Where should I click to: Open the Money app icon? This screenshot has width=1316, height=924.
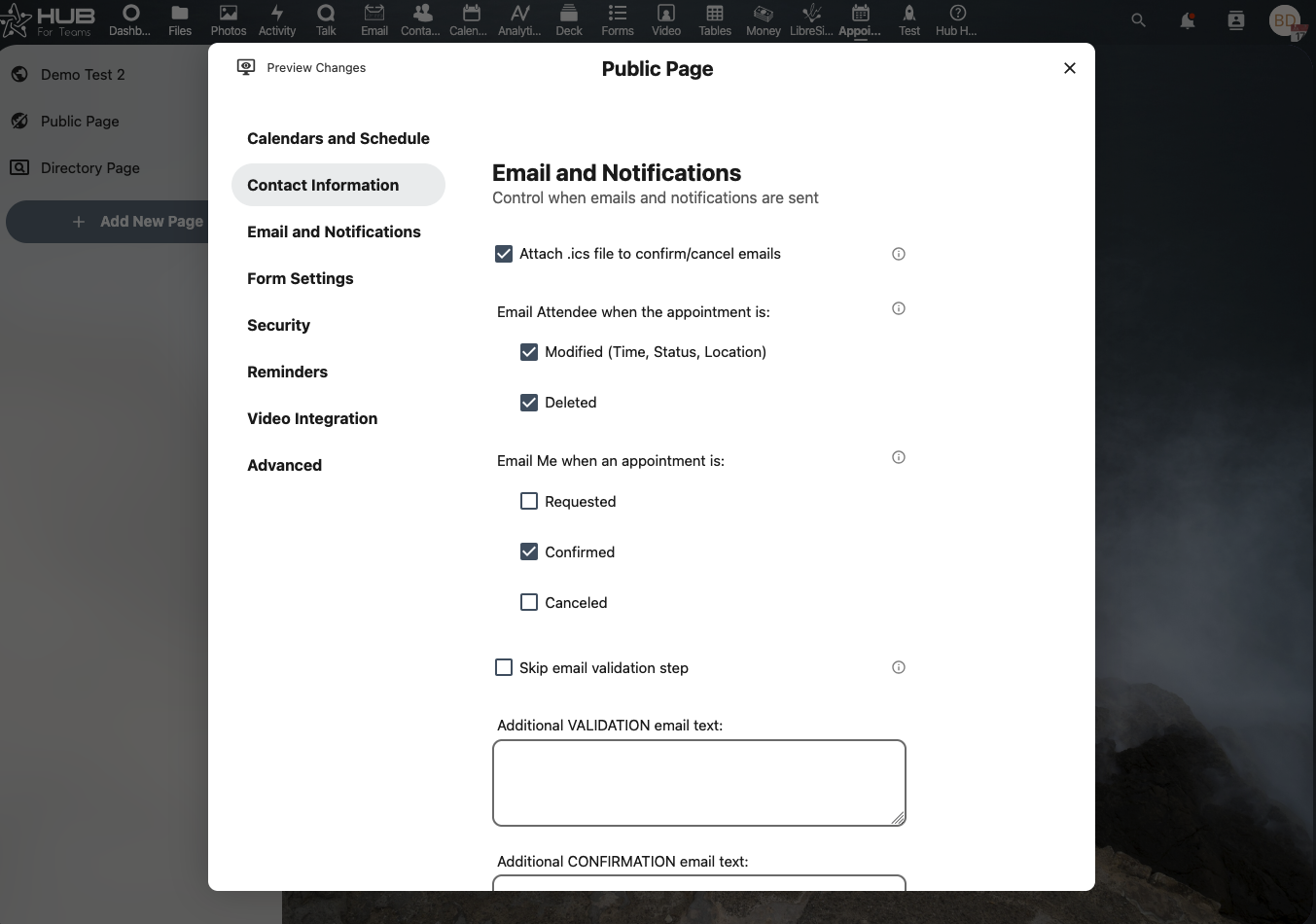click(764, 19)
